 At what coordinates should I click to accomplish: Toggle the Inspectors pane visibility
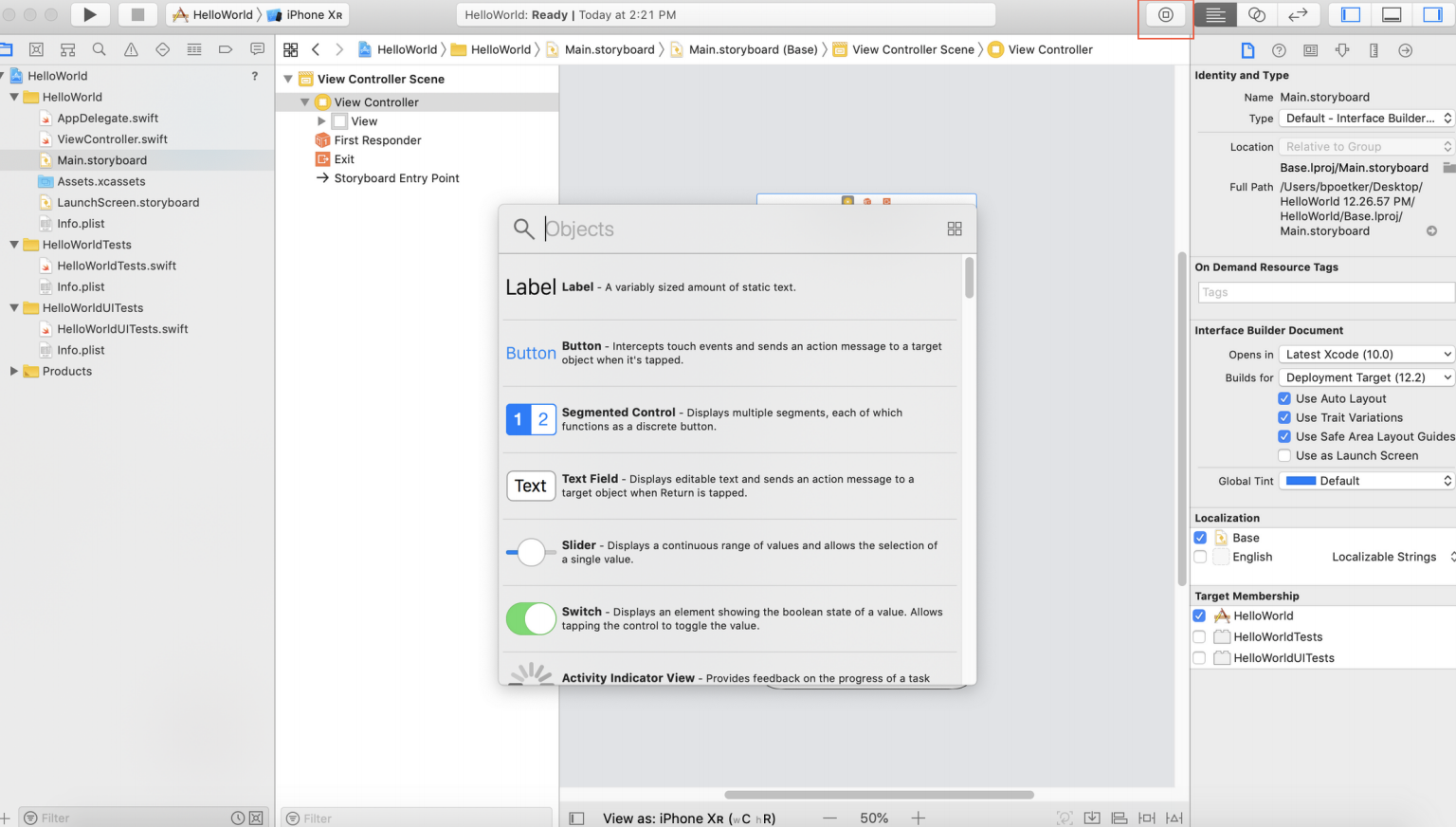(x=1432, y=14)
